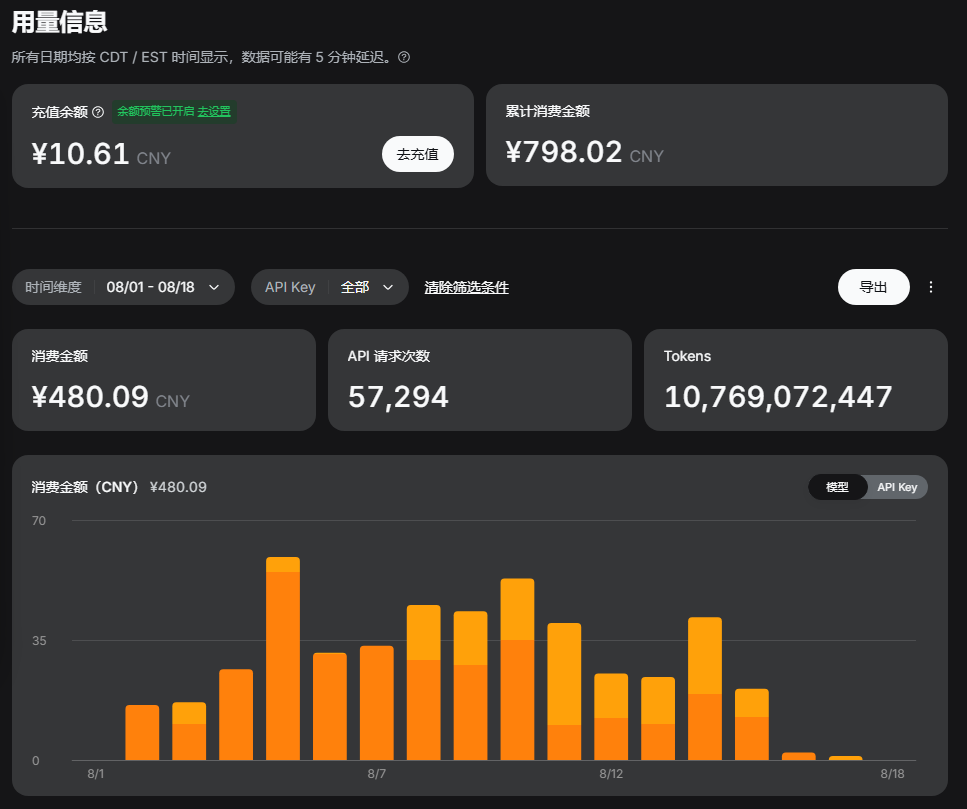Screen dimensions: 967x809
Task: Click the Tokens card label
Action: coord(687,356)
